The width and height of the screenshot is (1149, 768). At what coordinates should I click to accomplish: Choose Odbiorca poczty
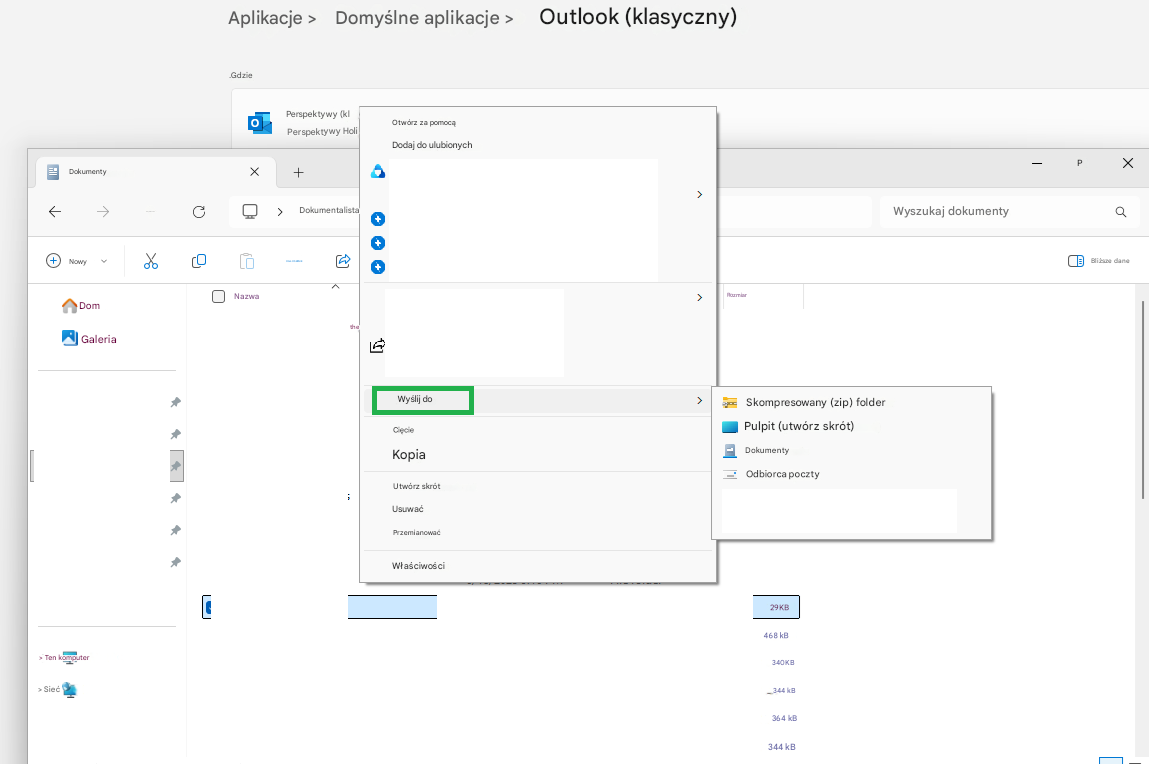[782, 474]
